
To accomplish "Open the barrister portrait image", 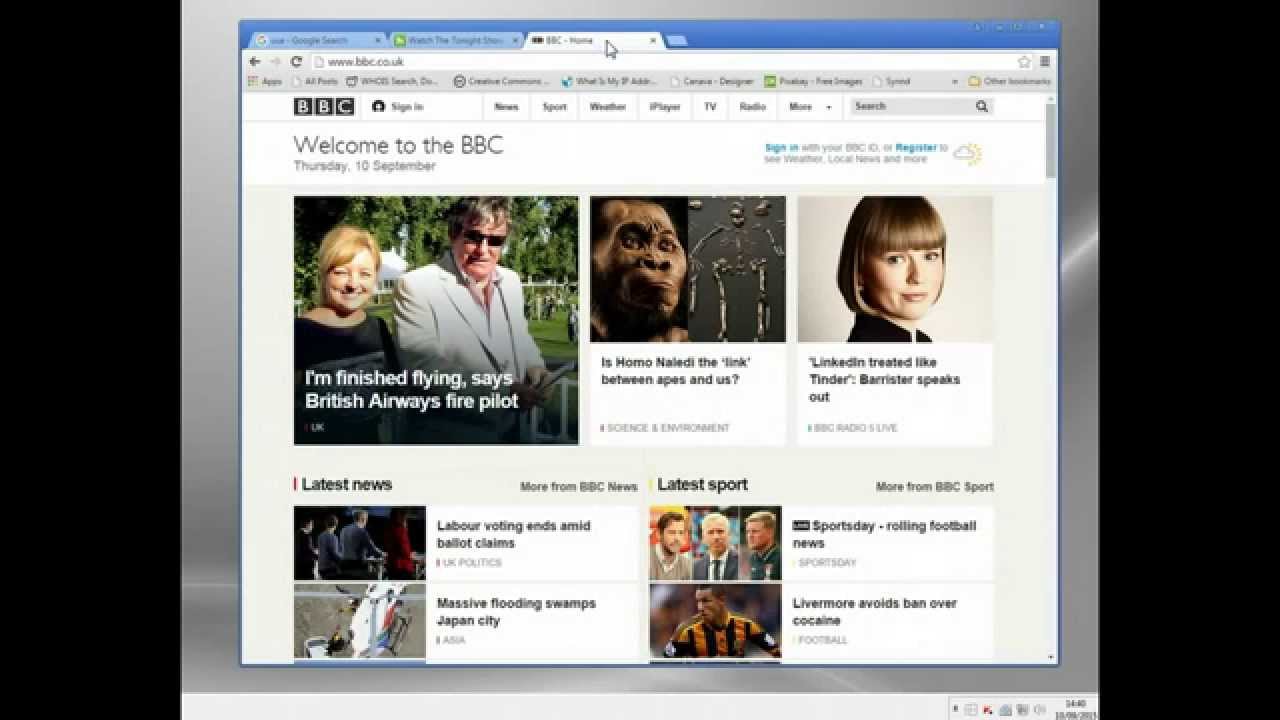I will coord(895,269).
